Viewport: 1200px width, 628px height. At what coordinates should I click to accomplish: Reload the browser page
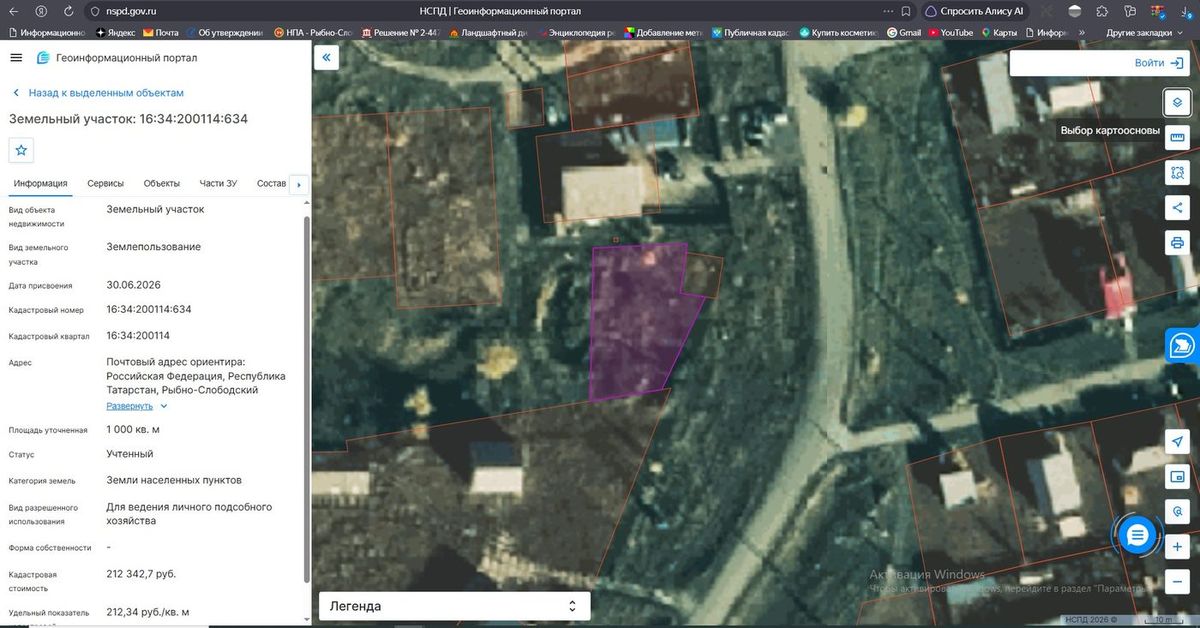click(x=67, y=11)
